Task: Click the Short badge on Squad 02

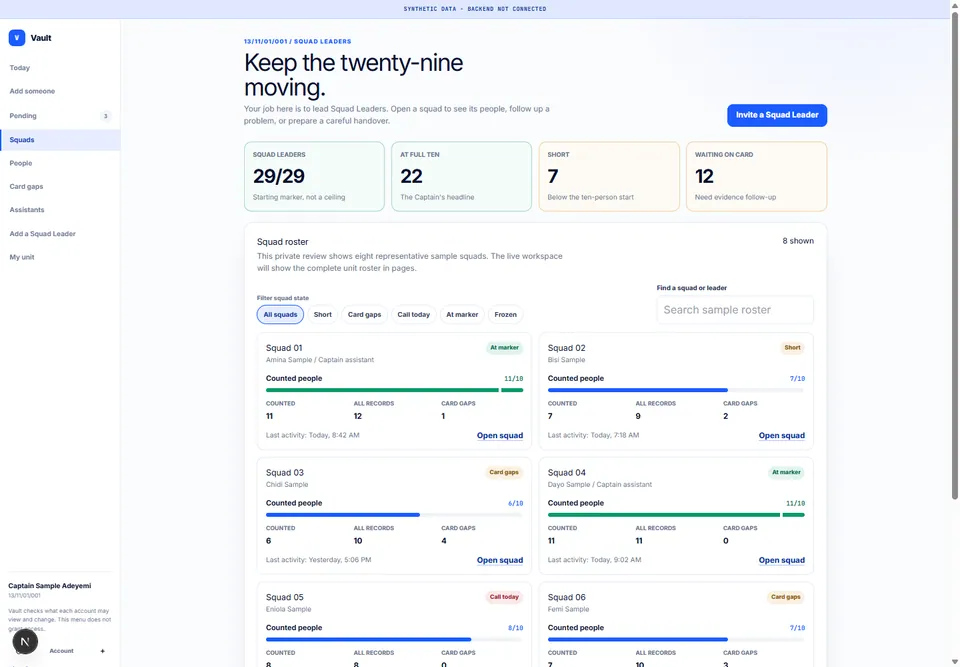Action: (x=792, y=347)
